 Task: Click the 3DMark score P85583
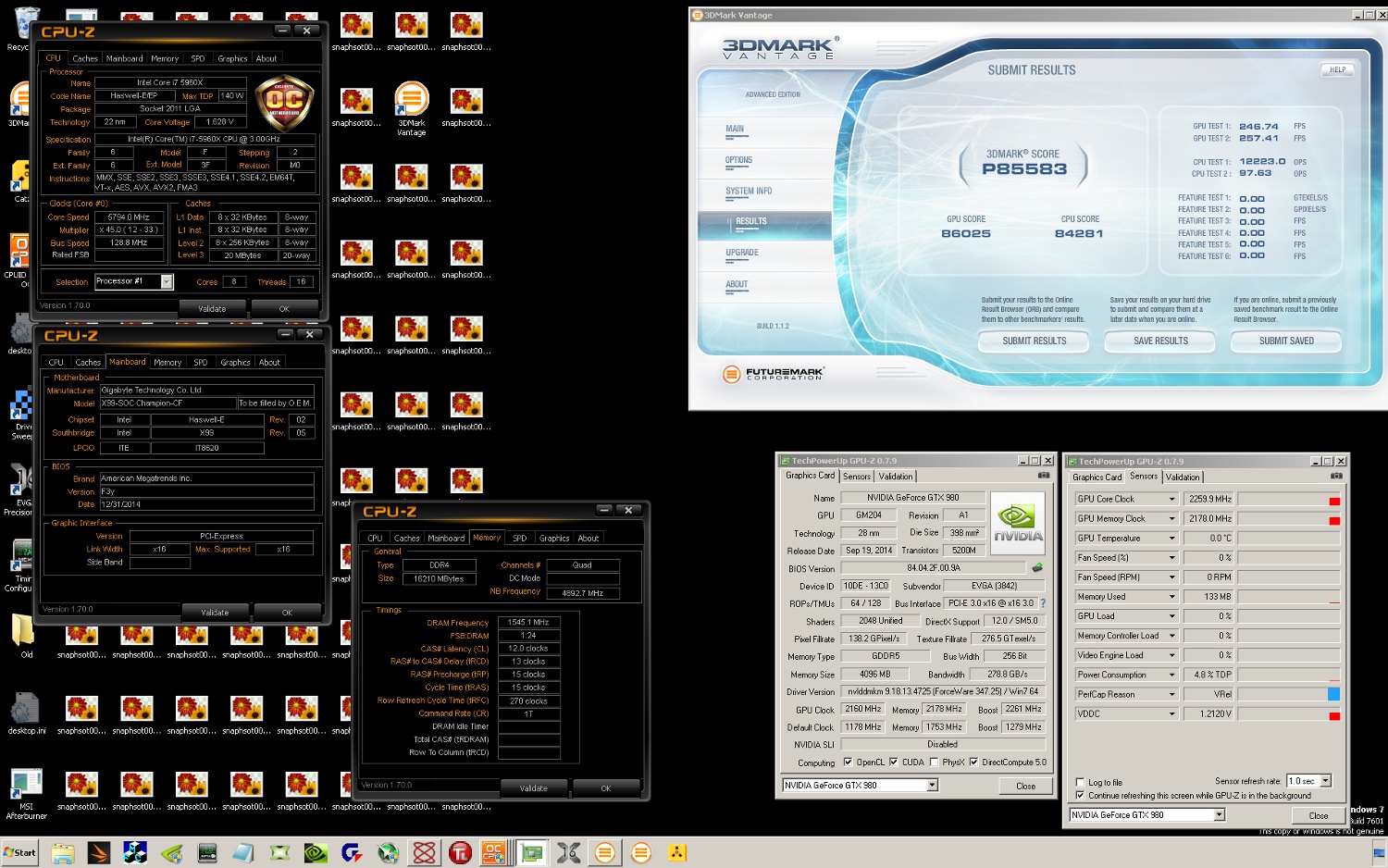tap(1024, 169)
